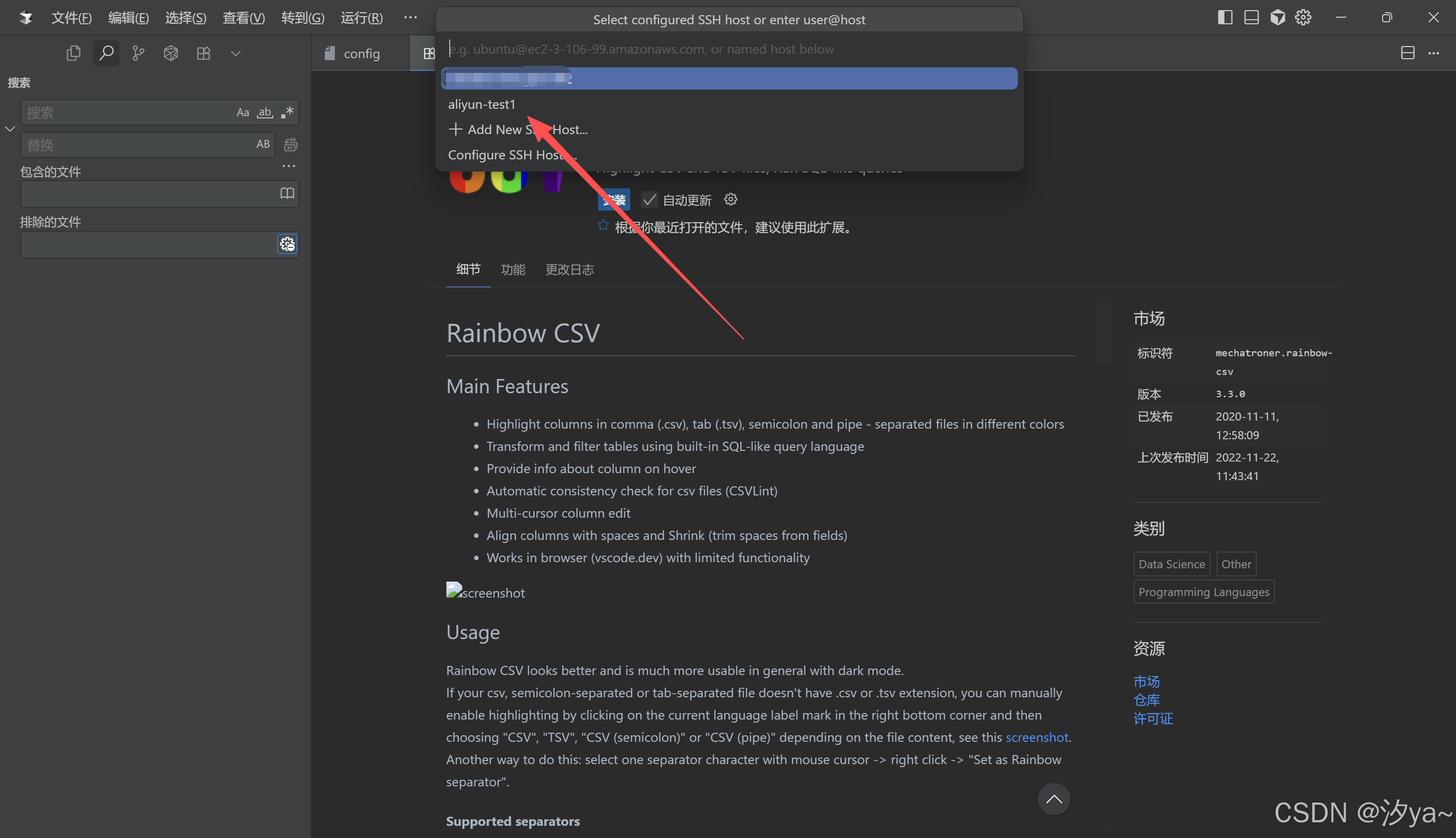Enable regex search (.*) option

[x=287, y=112]
